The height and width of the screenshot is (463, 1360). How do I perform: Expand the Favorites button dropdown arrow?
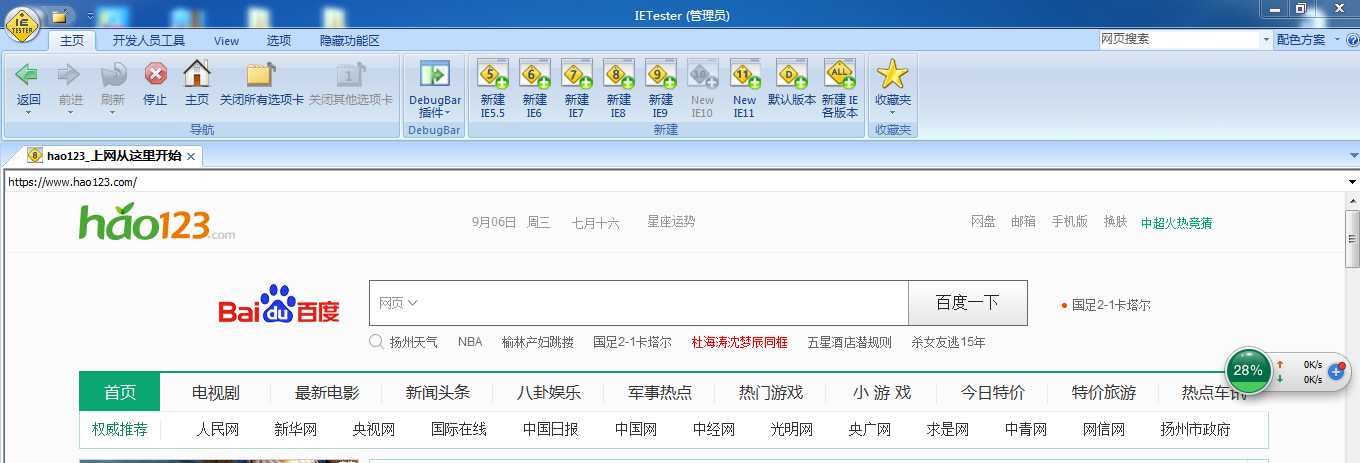tap(892, 112)
